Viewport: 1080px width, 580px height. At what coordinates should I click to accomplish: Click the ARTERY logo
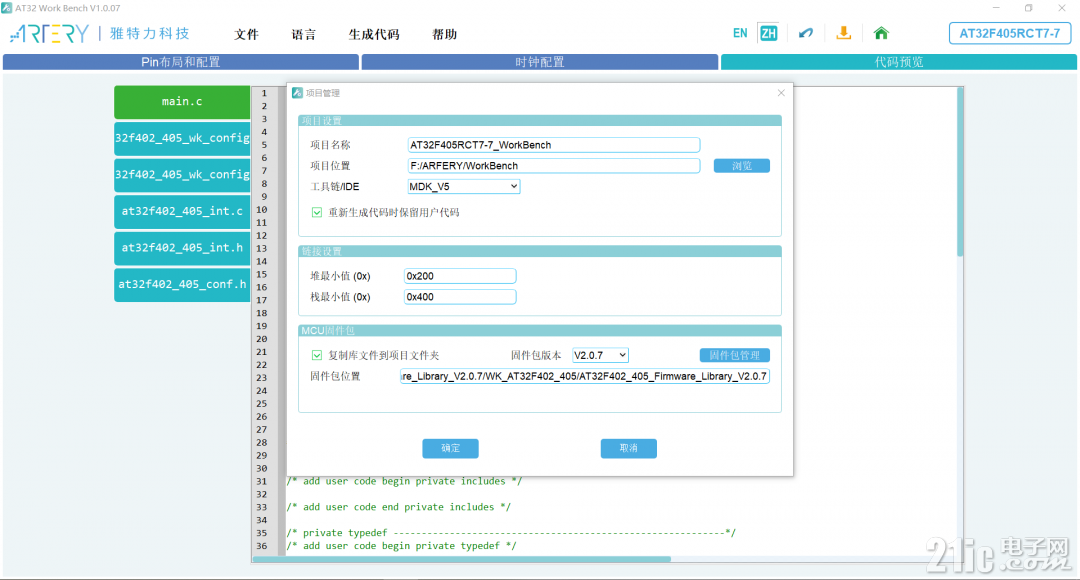[x=50, y=33]
